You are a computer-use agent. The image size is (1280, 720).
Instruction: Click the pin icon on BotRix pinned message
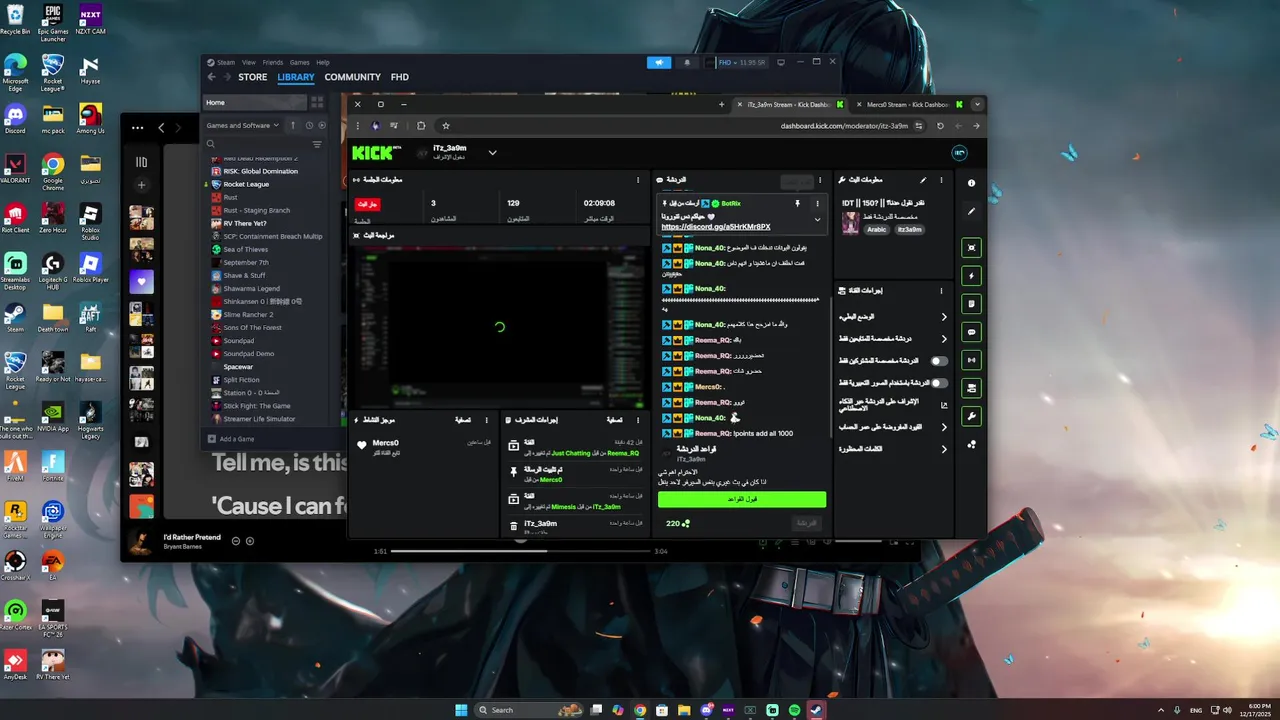click(797, 203)
